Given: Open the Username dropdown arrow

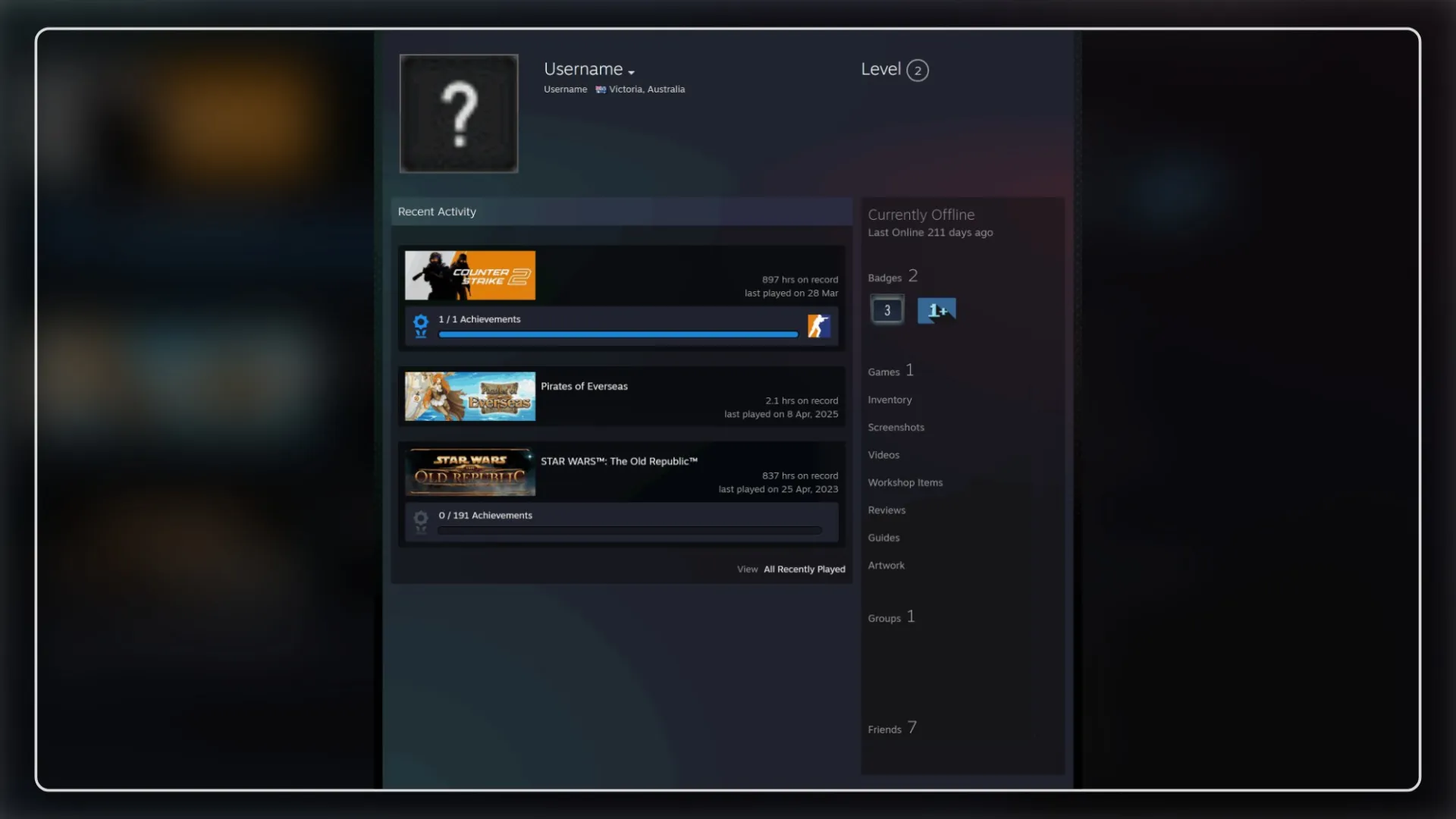Looking at the screenshot, I should [x=631, y=73].
